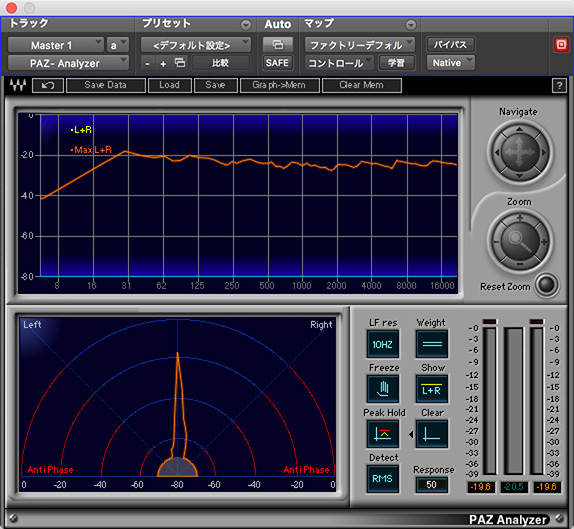Viewport: 574px width, 529px height.
Task: Click the Weight lines icon button
Action: [x=432, y=344]
